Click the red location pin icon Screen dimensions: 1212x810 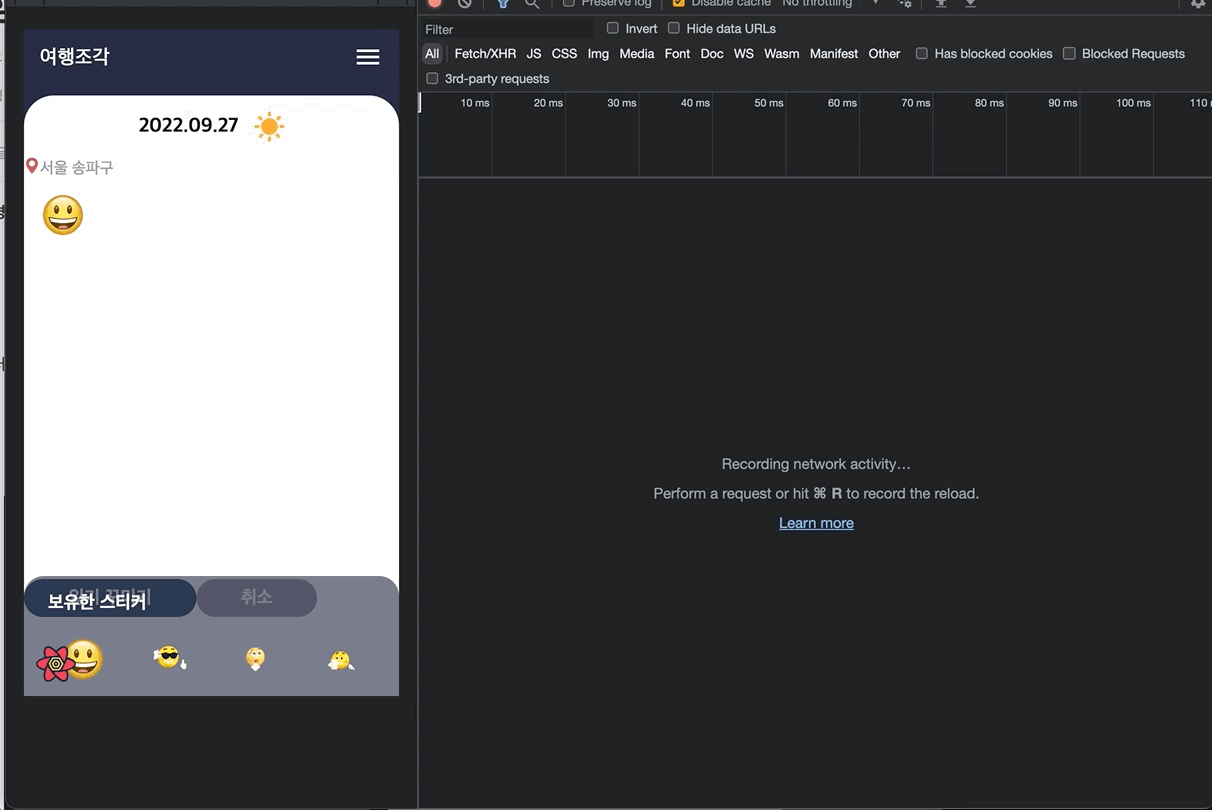click(32, 166)
